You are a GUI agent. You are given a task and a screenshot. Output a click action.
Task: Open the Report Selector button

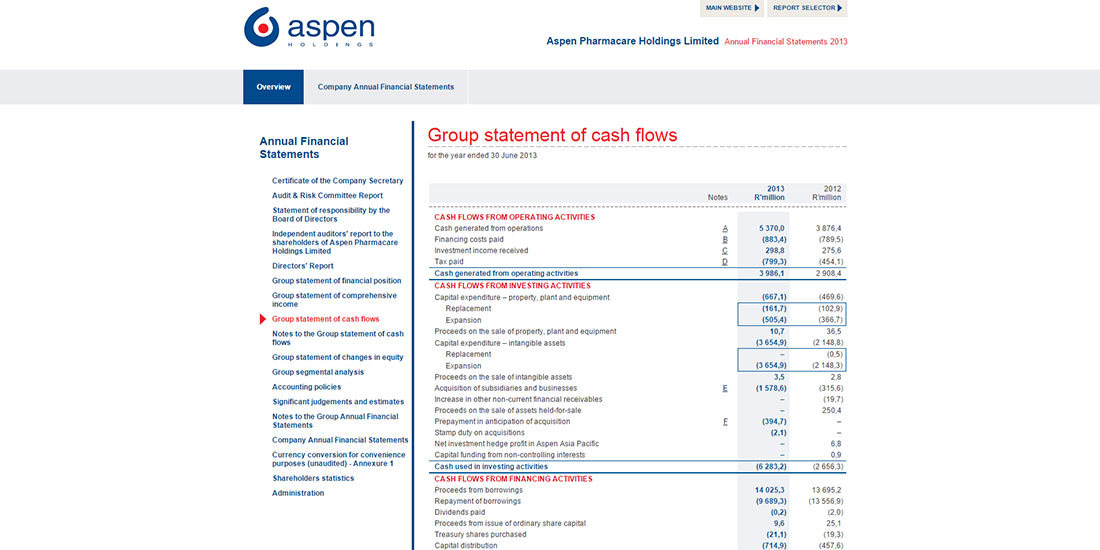pos(807,8)
